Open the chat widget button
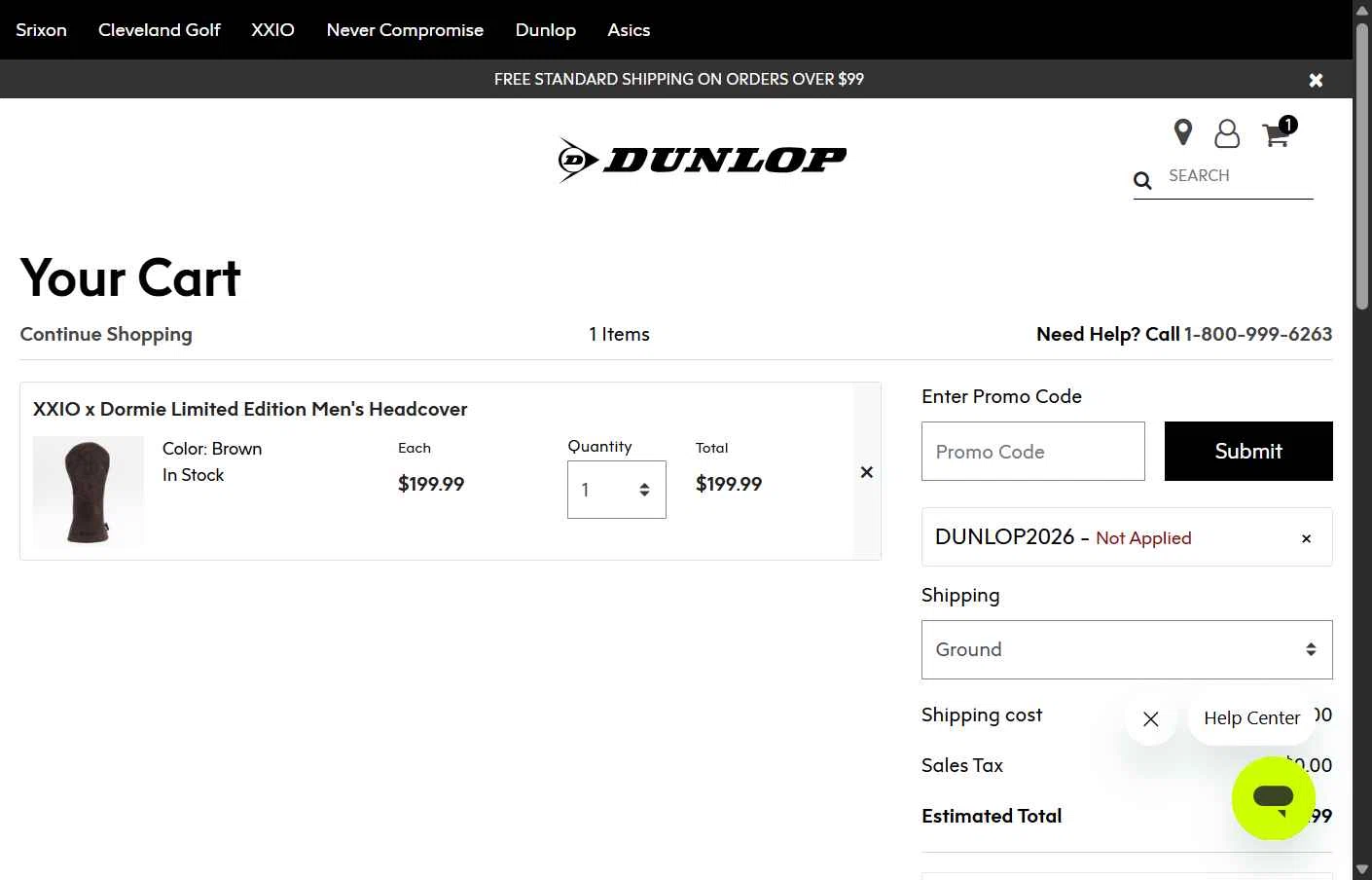Screen dimensions: 1372x880 click(x=1273, y=798)
